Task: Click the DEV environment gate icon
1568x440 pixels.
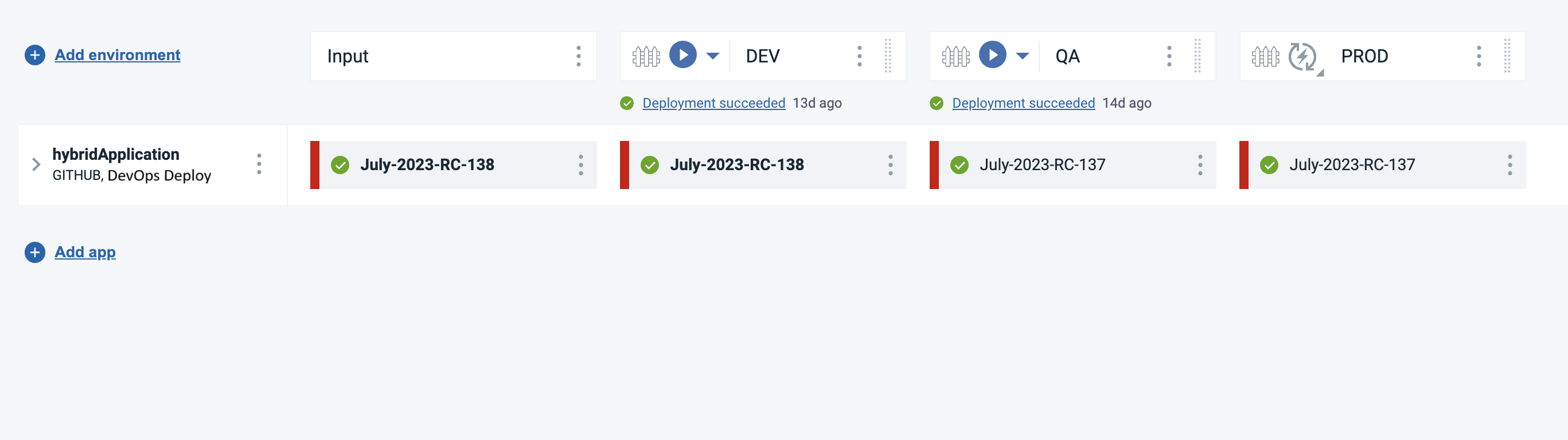Action: tap(646, 57)
